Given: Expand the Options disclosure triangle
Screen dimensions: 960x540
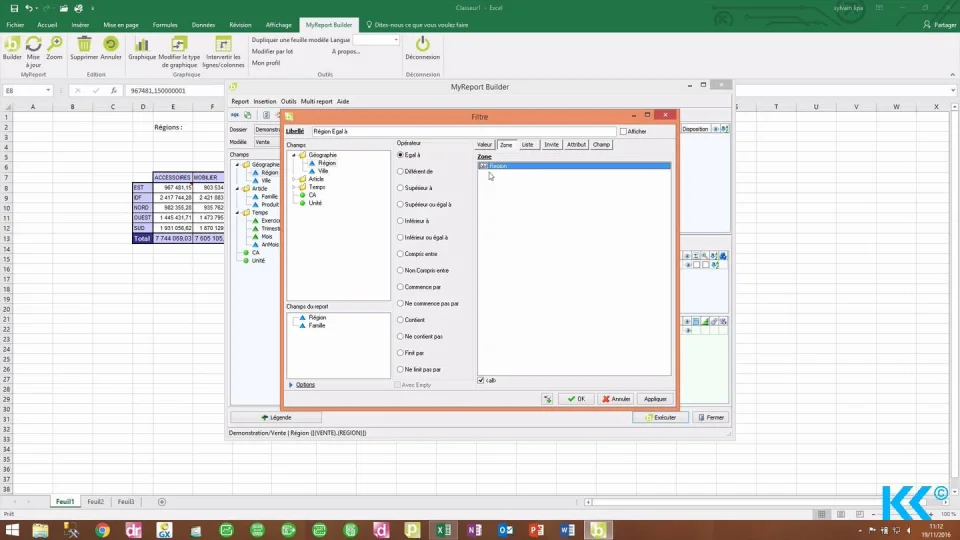Looking at the screenshot, I should [291, 385].
